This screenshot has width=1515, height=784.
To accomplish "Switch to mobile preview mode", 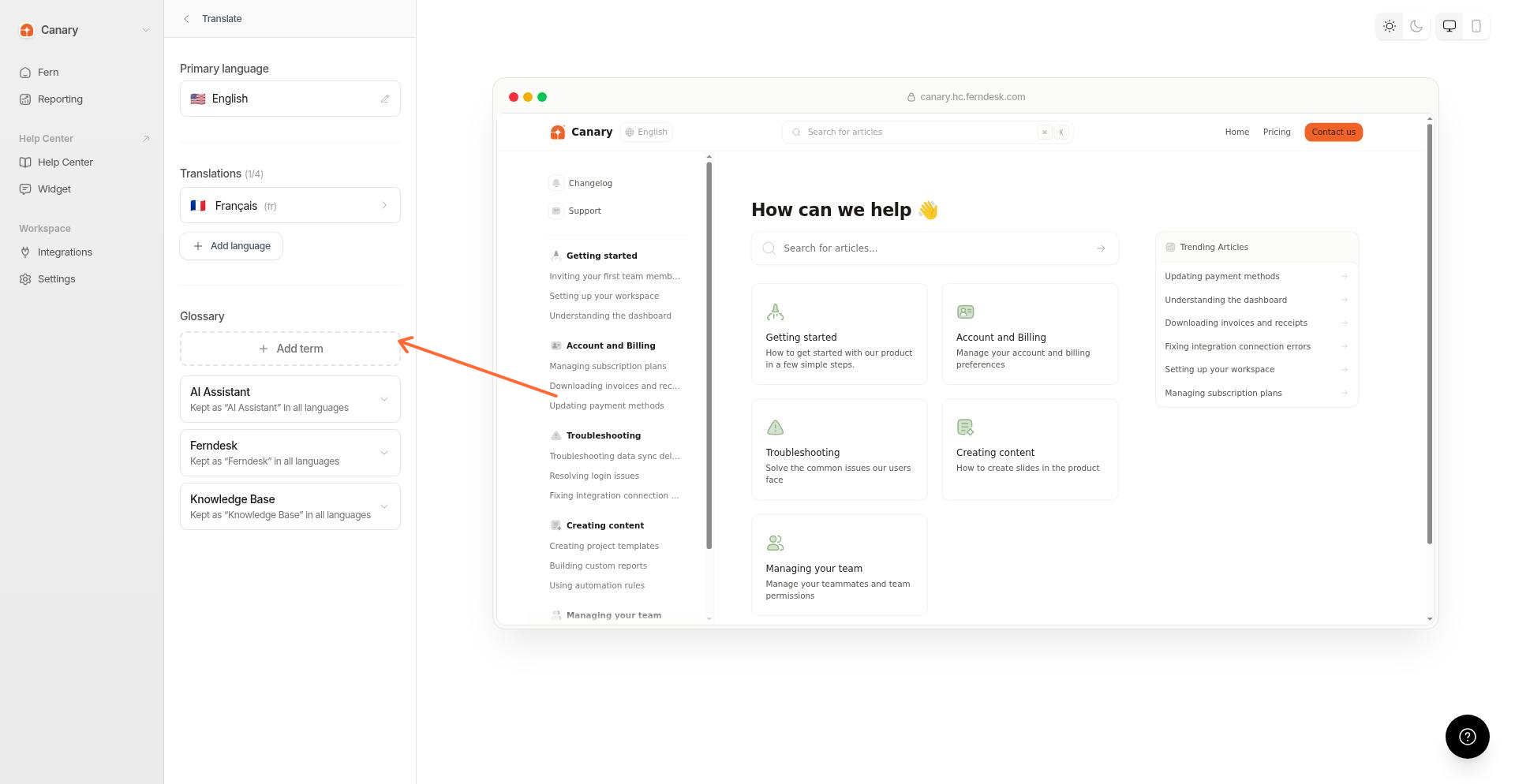I will [x=1476, y=26].
